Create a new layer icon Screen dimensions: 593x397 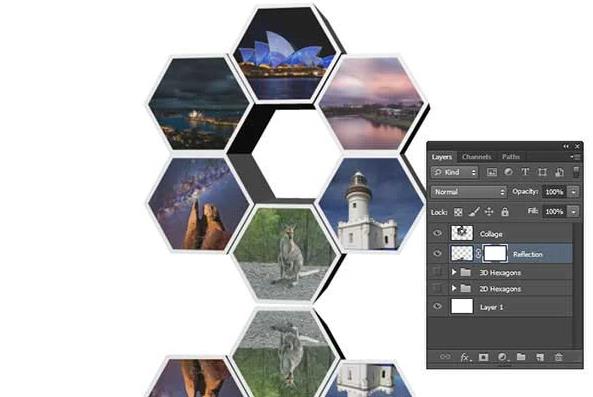point(540,357)
